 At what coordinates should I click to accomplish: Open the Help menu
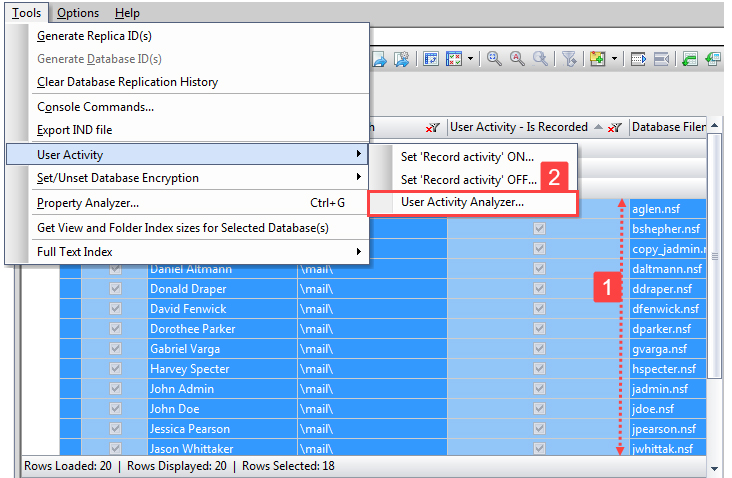[127, 13]
